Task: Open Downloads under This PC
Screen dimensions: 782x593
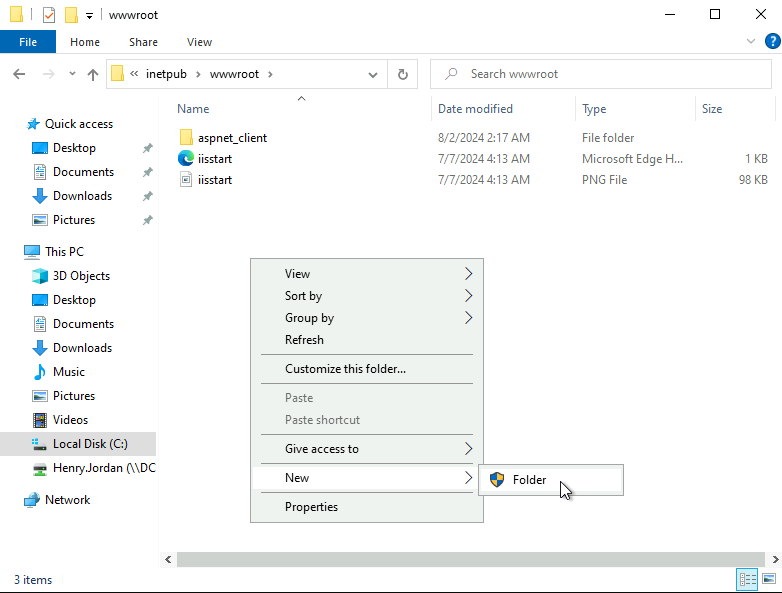Action: (x=82, y=347)
